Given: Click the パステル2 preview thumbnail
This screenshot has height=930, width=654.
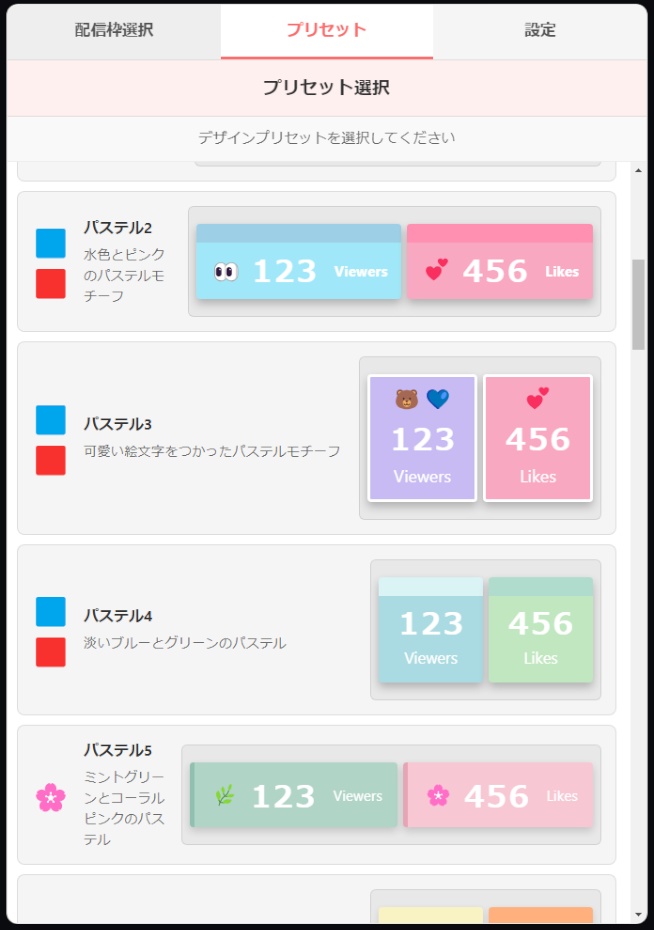Looking at the screenshot, I should point(395,262).
